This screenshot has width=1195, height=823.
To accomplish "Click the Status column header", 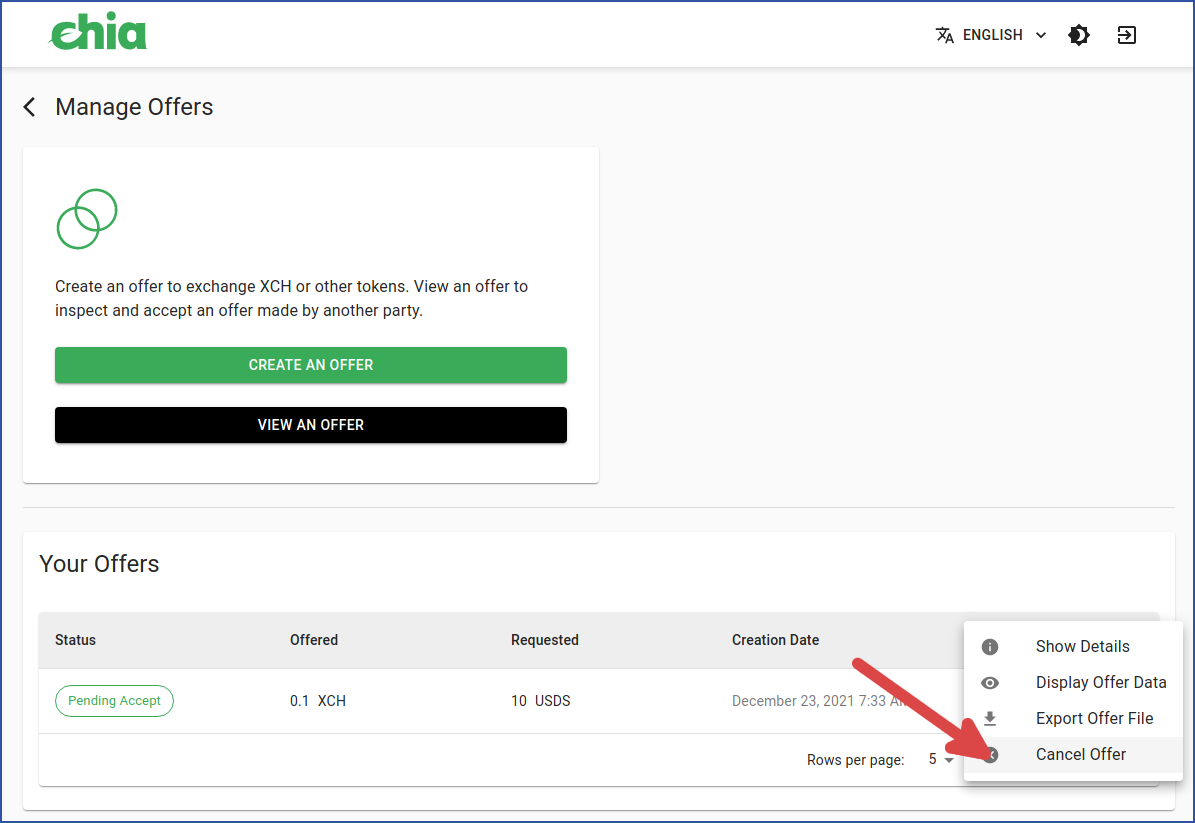I will point(75,640).
